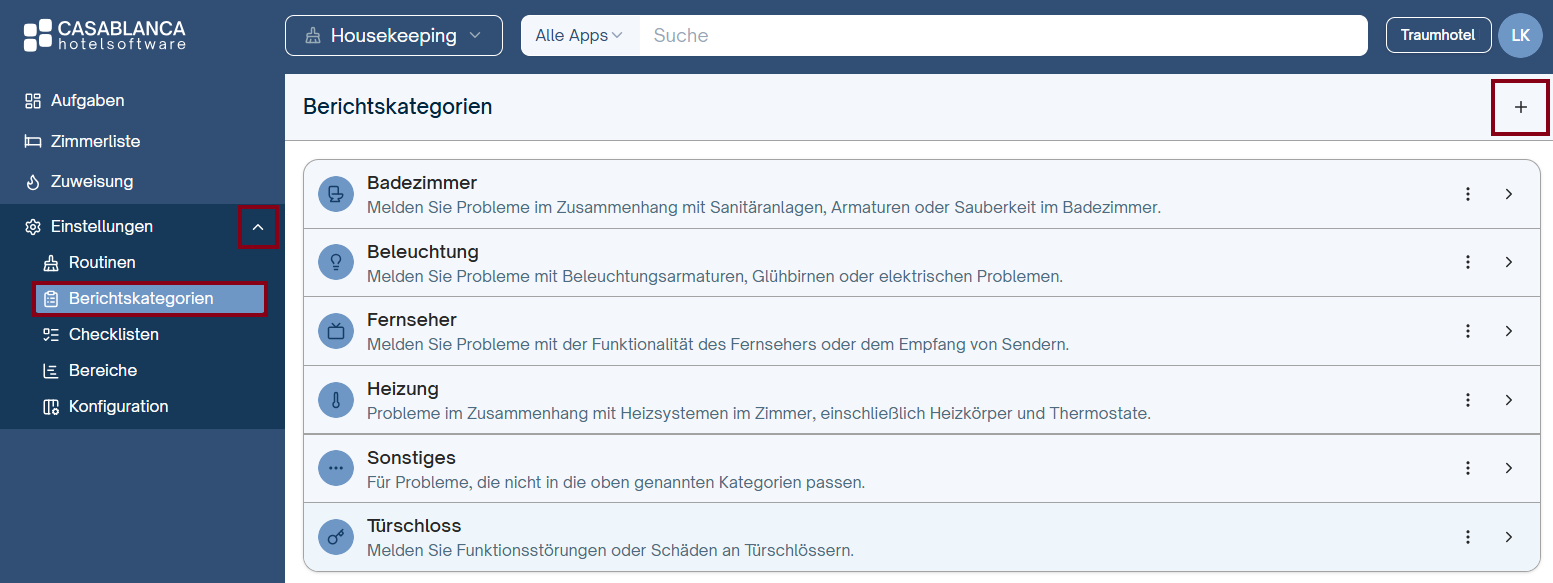Viewport: 1553px width, 583px height.
Task: Open the three-dot menu for Heizung
Action: 1468,400
